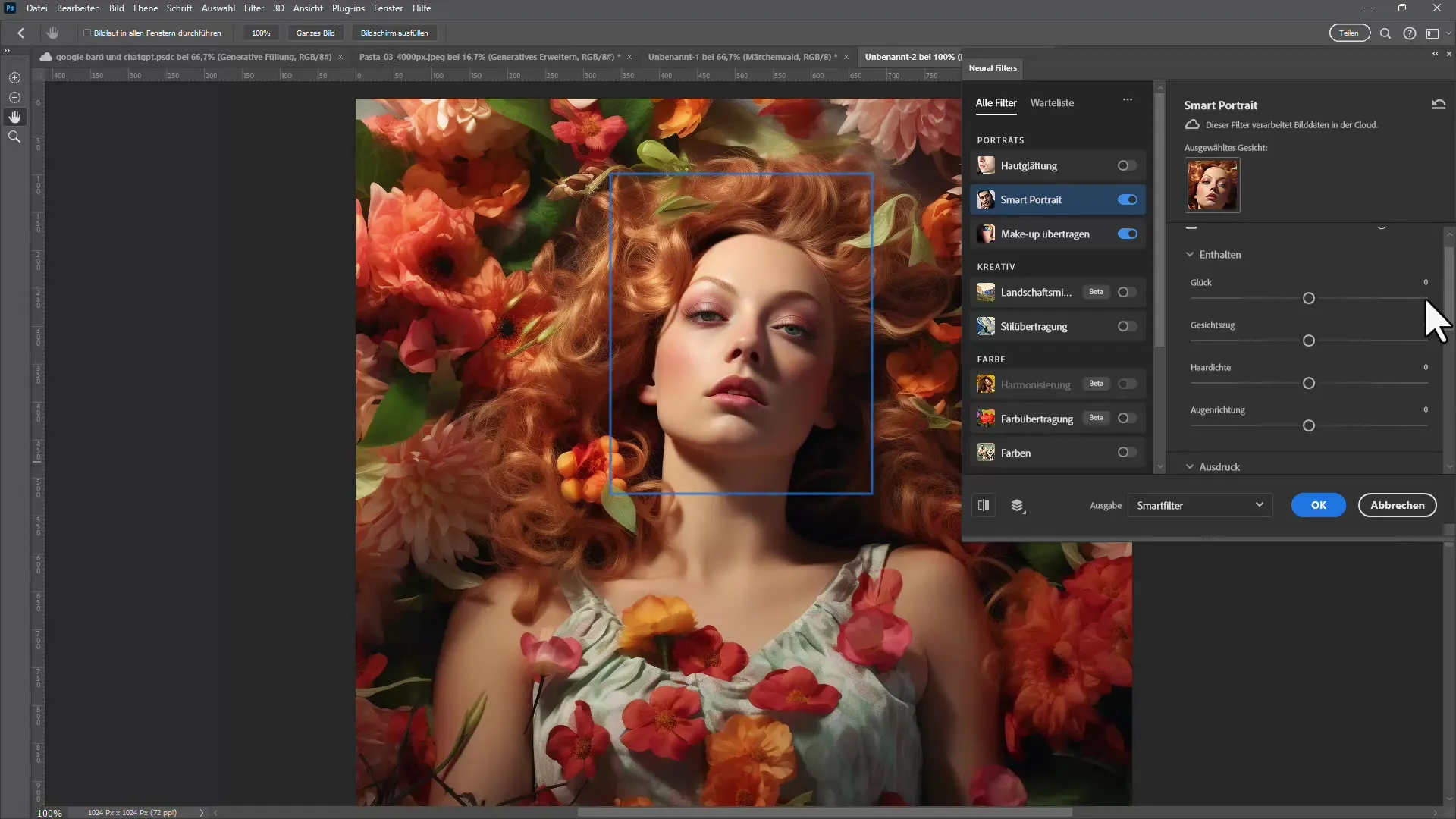Switch to the Alle Filter tab
Viewport: 1456px width, 819px height.
pyautogui.click(x=996, y=103)
